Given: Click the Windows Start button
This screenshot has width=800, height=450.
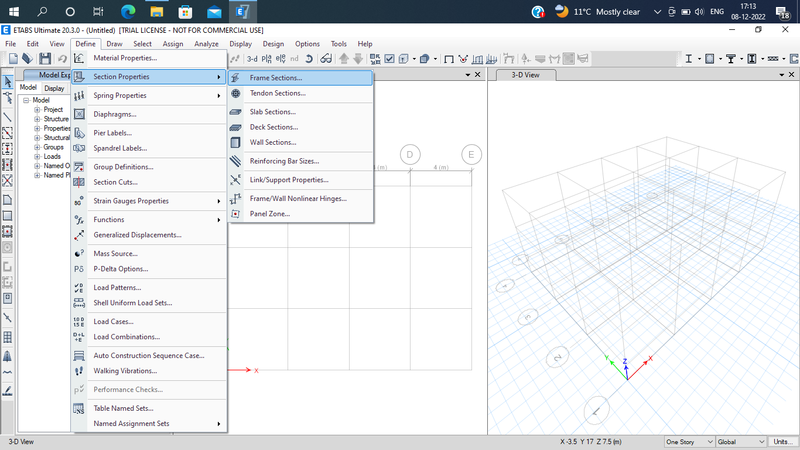Looking at the screenshot, I should [14, 11].
